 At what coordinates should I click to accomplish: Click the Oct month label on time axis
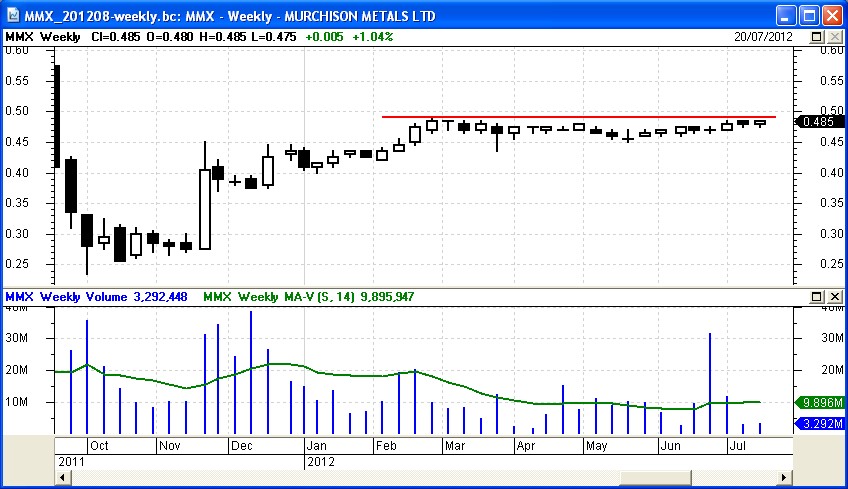point(99,446)
